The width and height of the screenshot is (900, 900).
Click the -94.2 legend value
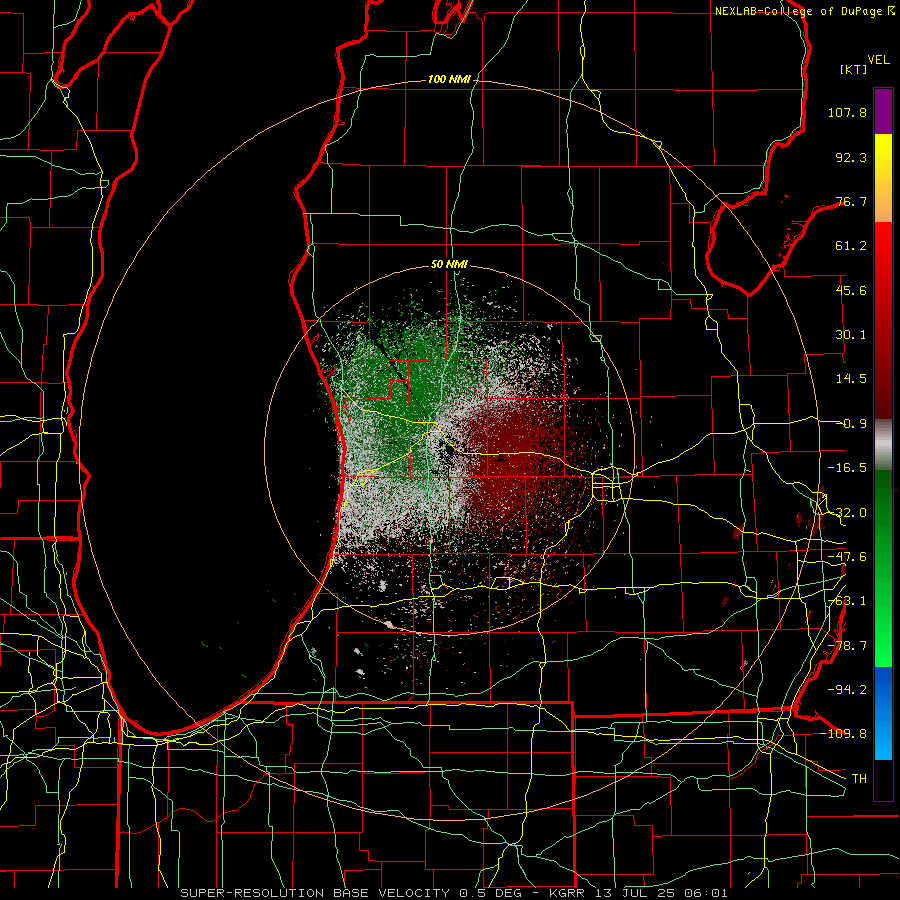pos(847,690)
